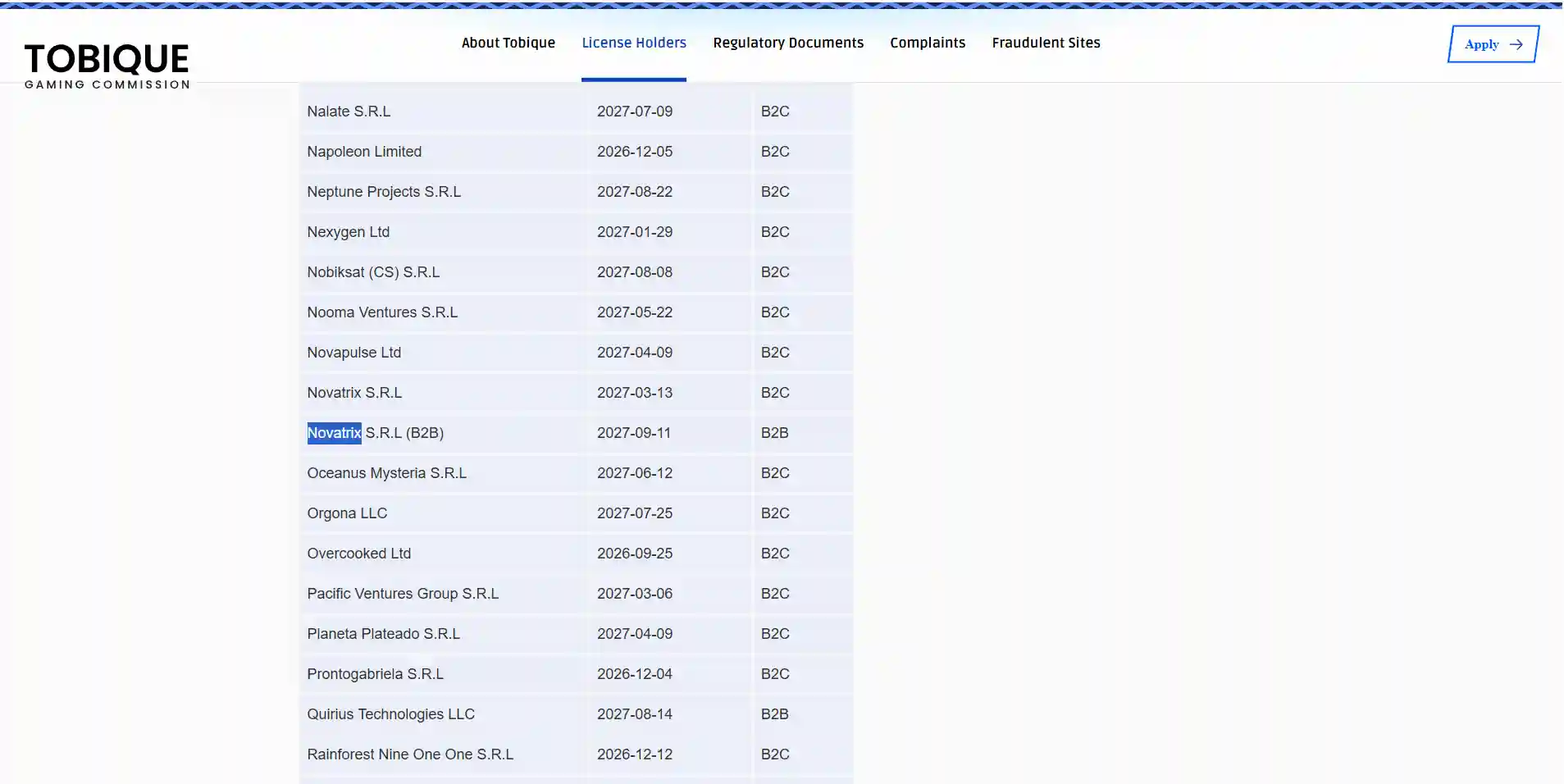The width and height of the screenshot is (1564, 784).
Task: Select Pacific Ventures Group S.R.L
Action: 403,594
